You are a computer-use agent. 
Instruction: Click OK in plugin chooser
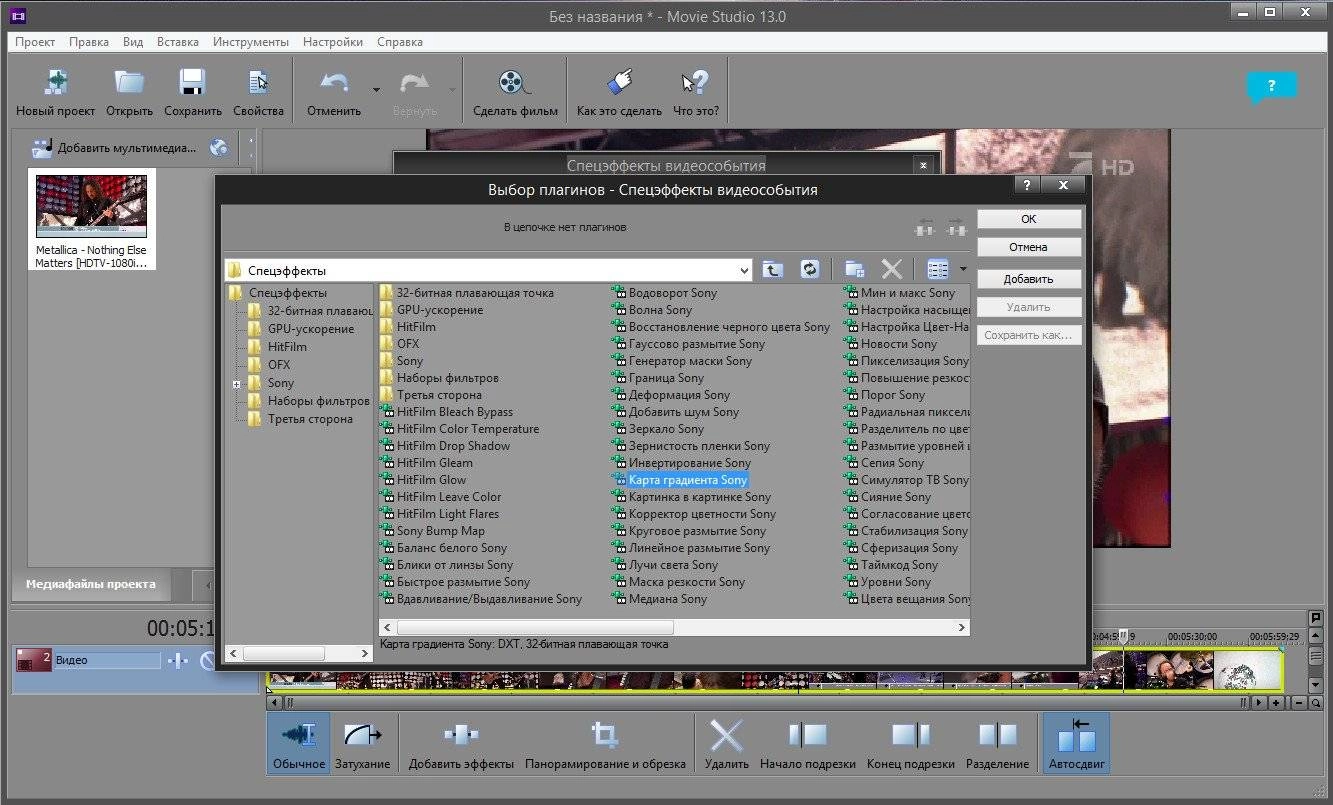click(1029, 219)
